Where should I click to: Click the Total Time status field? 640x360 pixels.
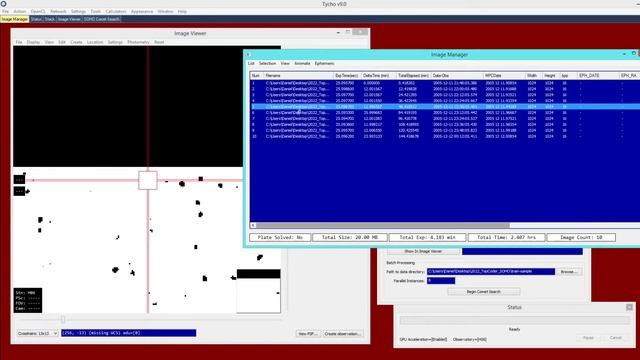(x=507, y=237)
